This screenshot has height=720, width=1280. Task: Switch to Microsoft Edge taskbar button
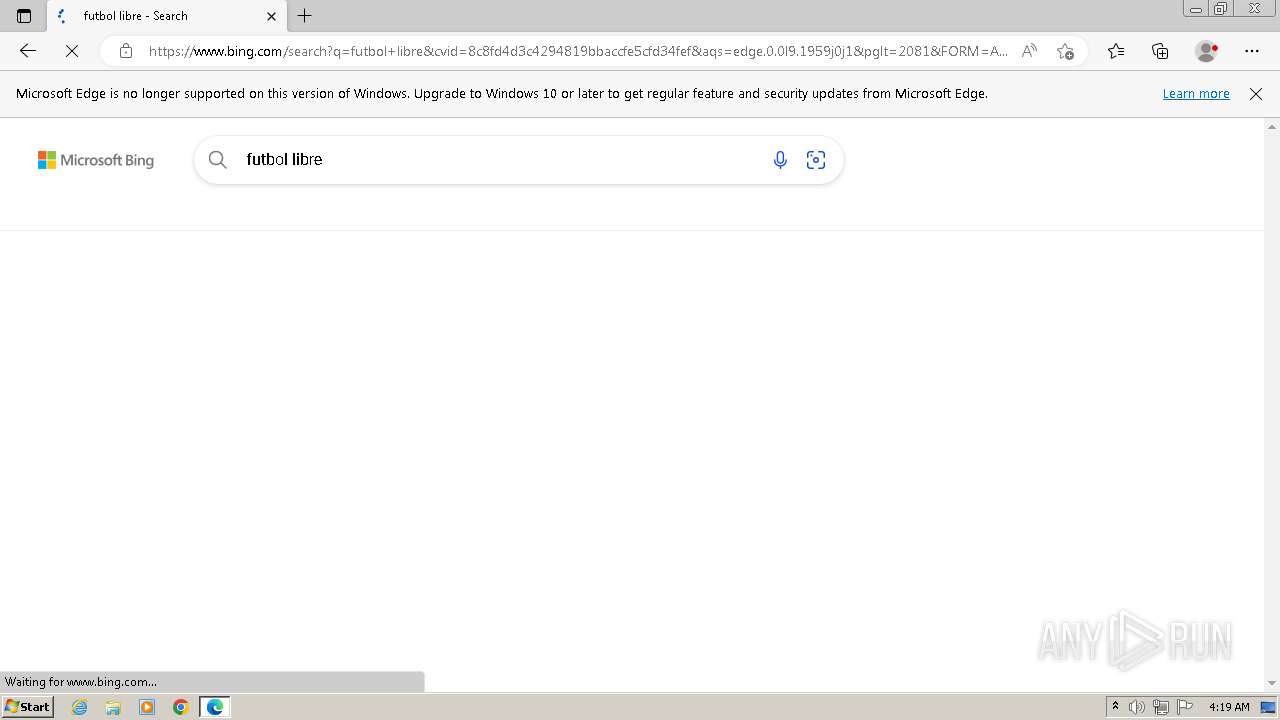tap(215, 707)
